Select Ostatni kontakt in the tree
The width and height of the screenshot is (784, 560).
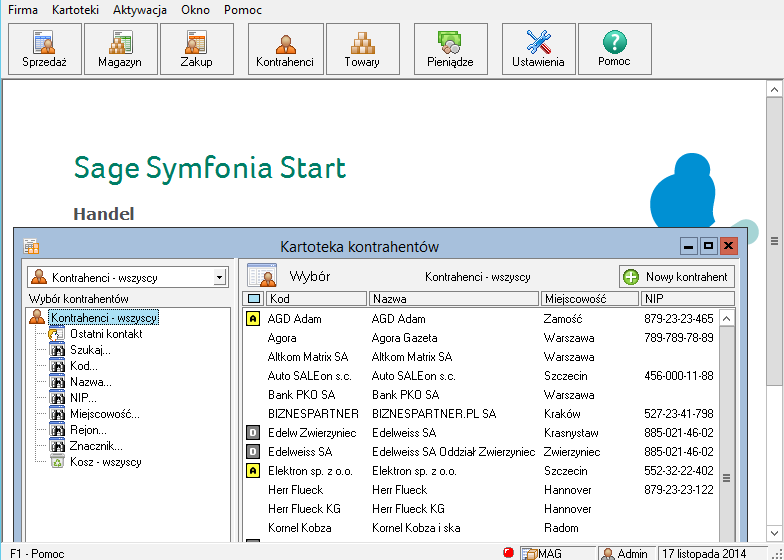pyautogui.click(x=106, y=334)
